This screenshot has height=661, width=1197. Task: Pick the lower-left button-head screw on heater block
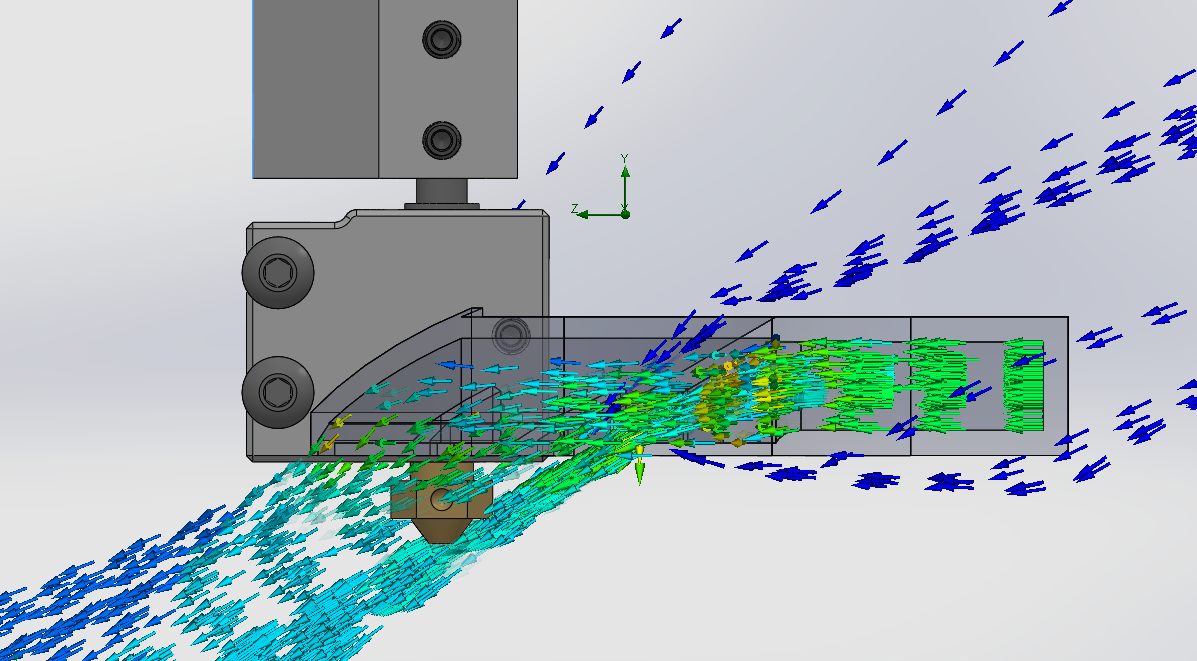(278, 392)
